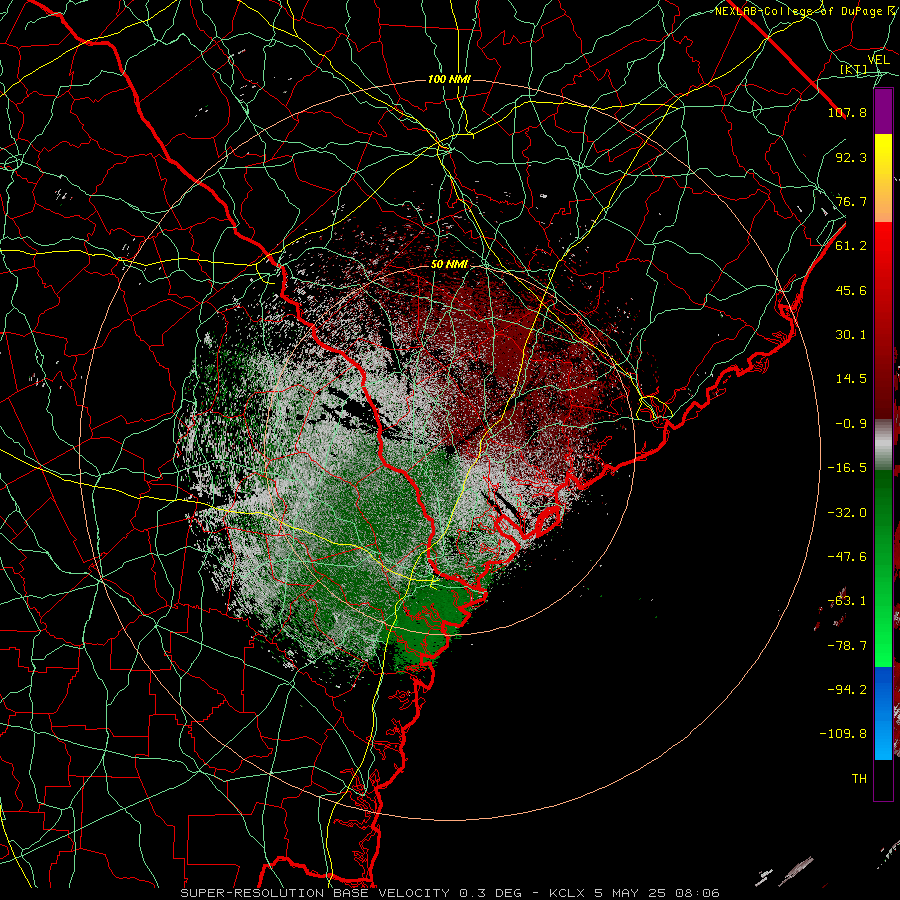Pick the purple segment of velocity color bar
This screenshot has height=900, width=900.
pos(883,111)
